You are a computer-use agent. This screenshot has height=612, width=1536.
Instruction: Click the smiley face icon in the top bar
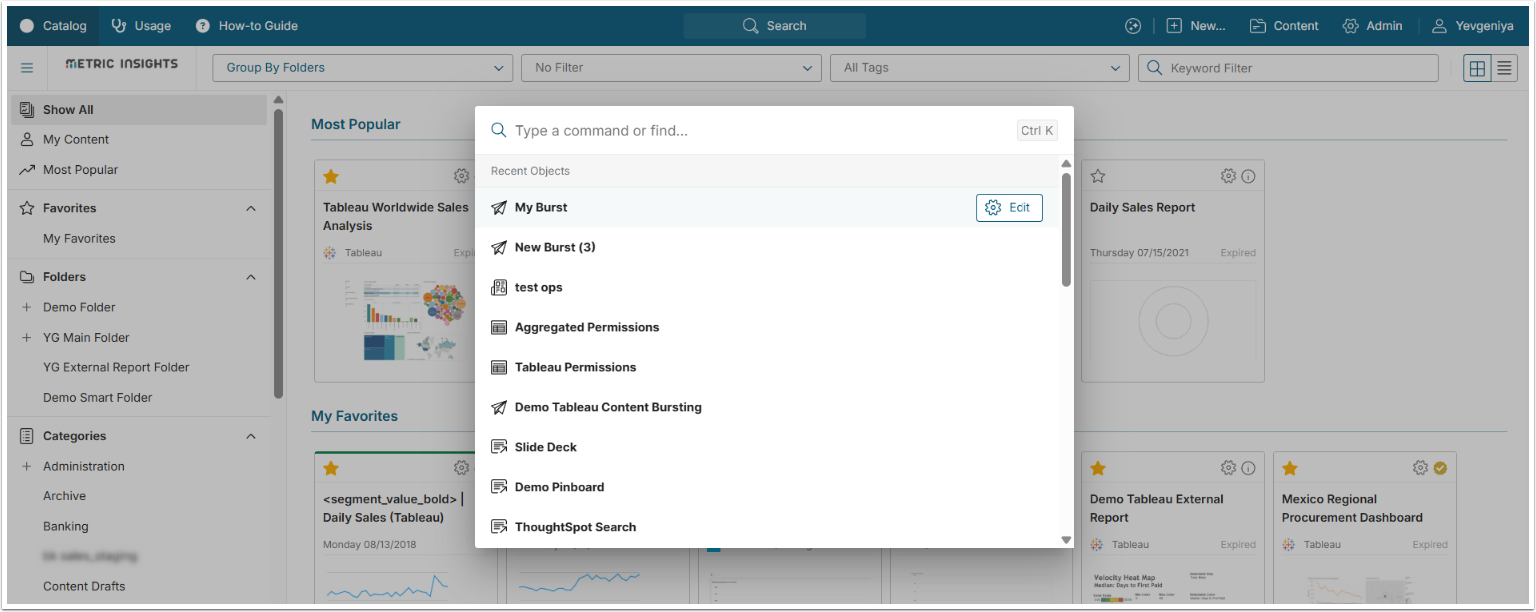pos(1132,26)
